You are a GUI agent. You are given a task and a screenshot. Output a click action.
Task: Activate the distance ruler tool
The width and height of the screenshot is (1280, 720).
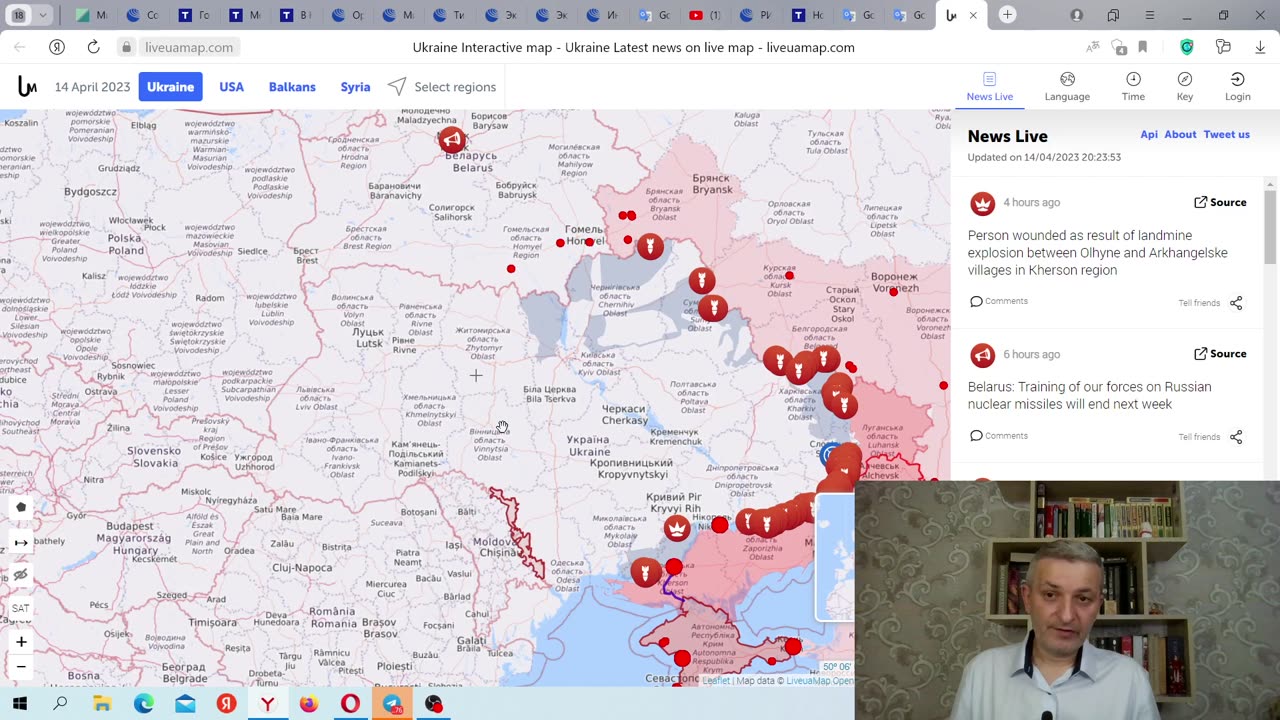click(21, 542)
